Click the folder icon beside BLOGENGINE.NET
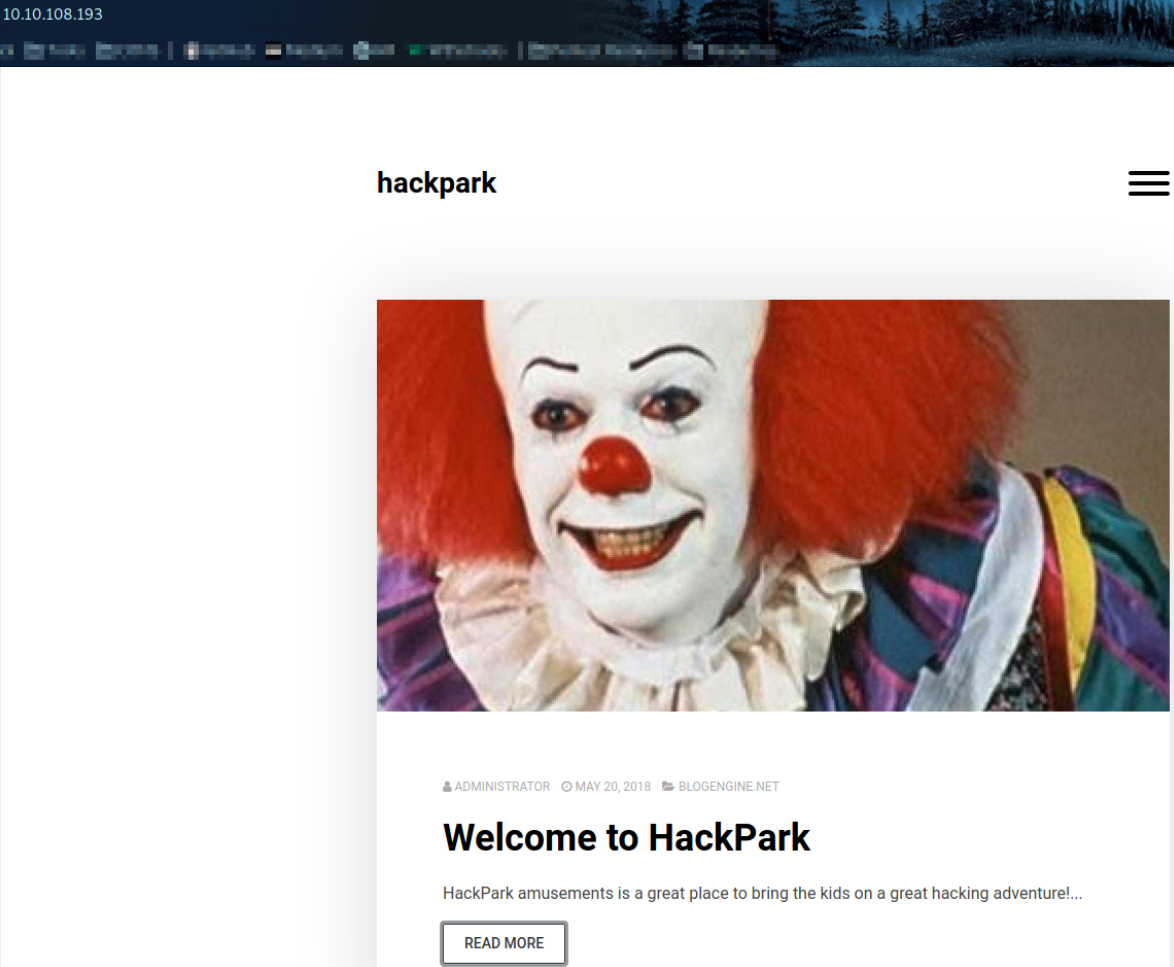 coord(669,787)
